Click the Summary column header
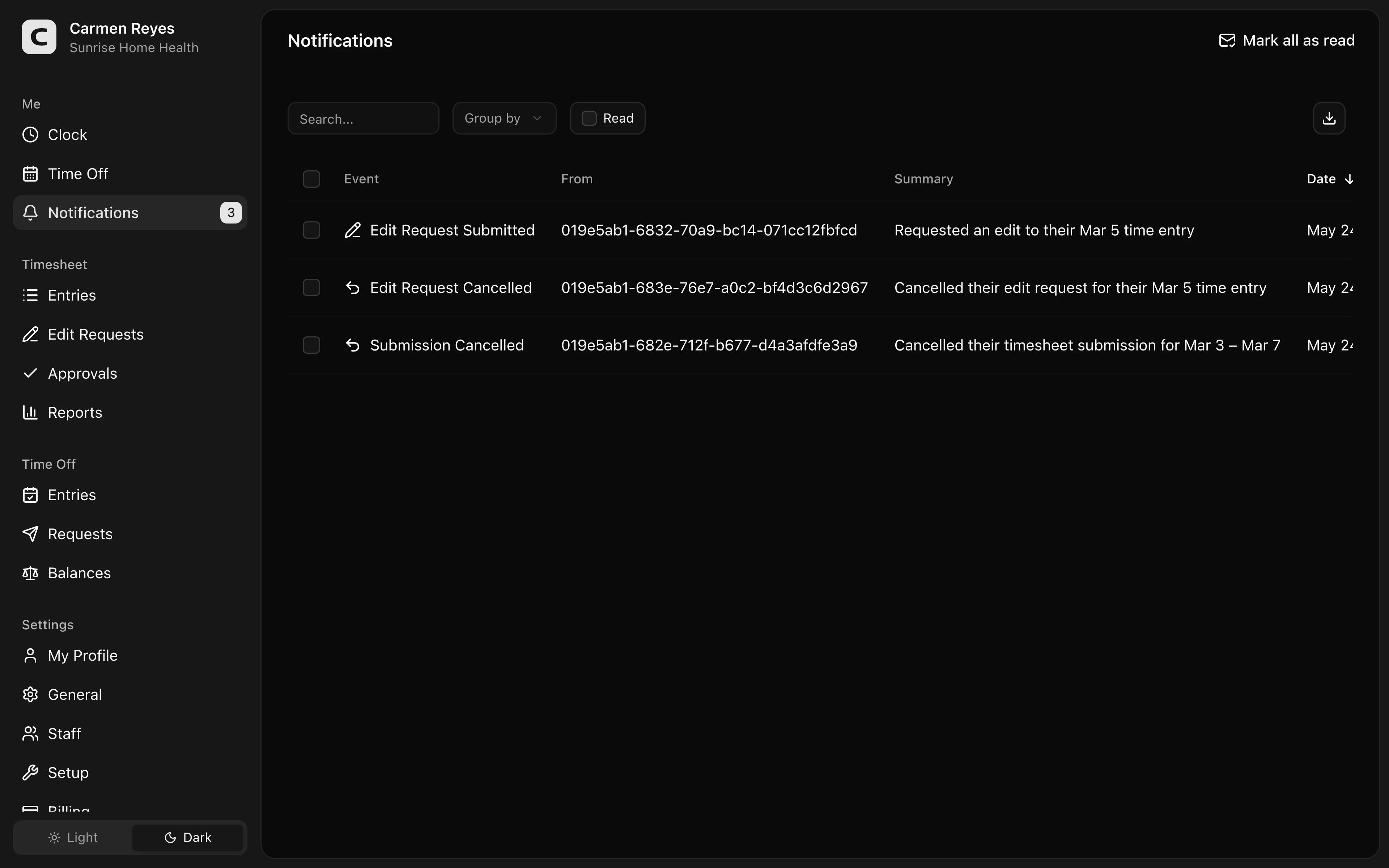Image resolution: width=1389 pixels, height=868 pixels. [923, 179]
